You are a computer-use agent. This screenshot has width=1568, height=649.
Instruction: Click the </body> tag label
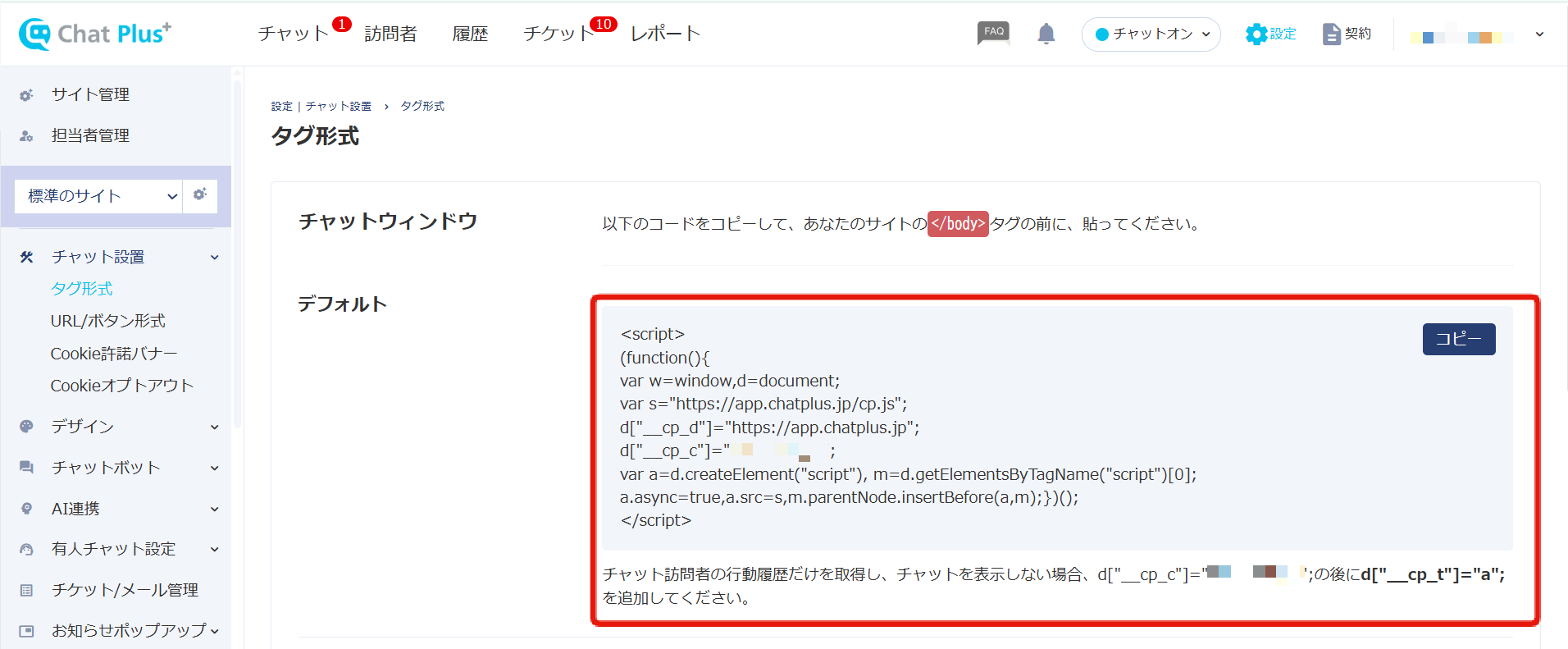point(958,224)
